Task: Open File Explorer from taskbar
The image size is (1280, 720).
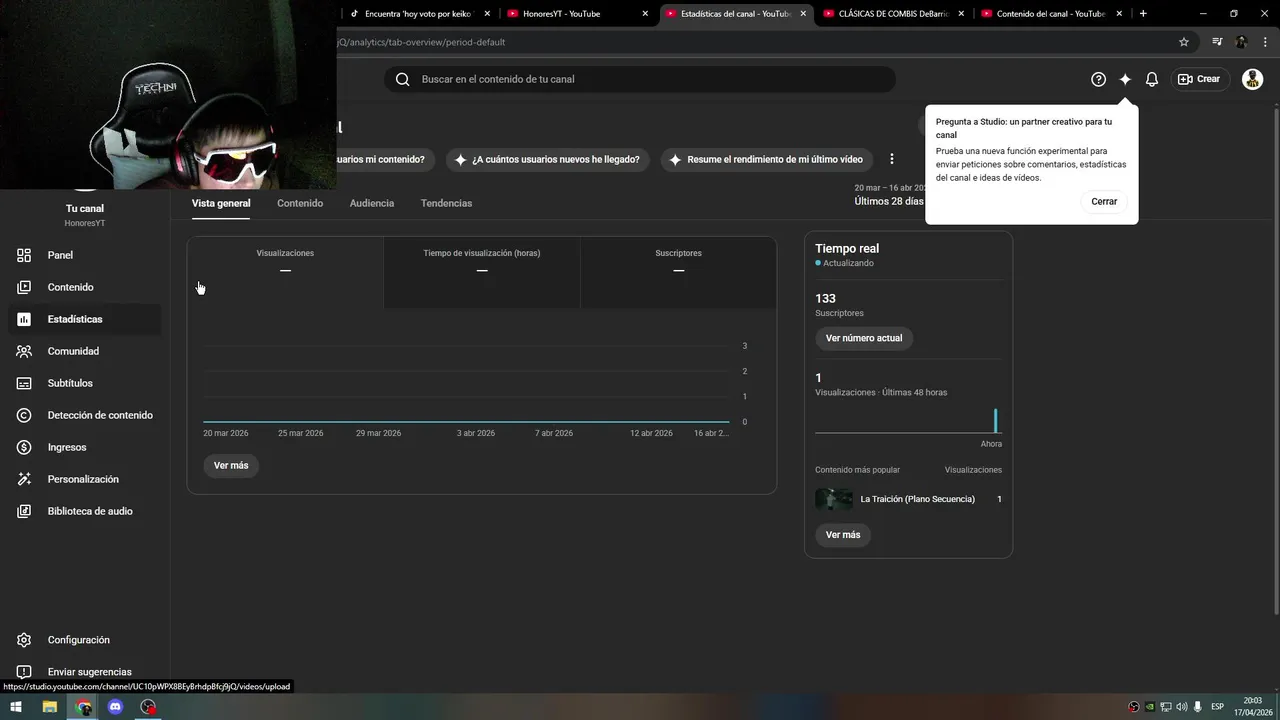Action: (x=49, y=707)
